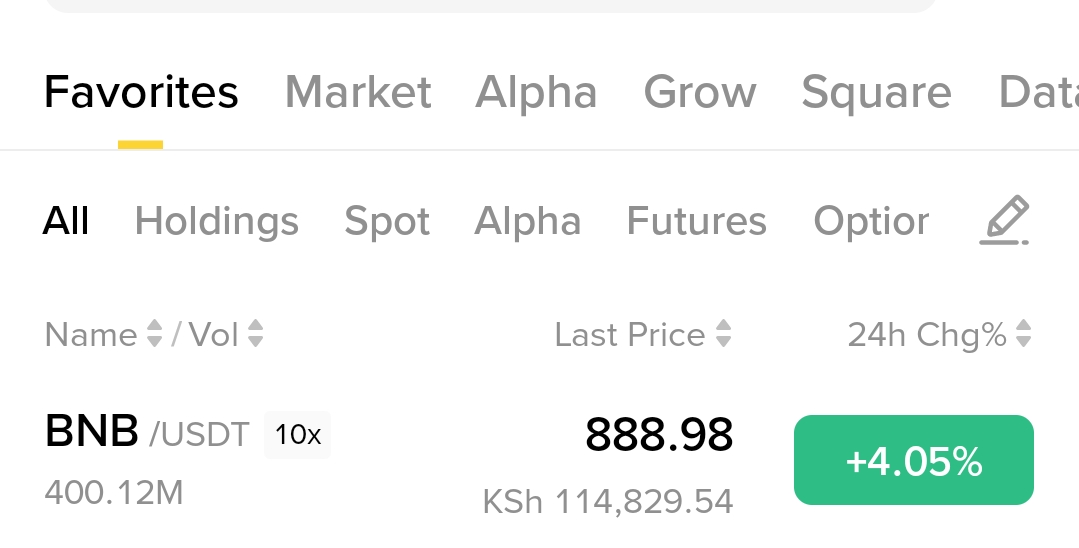This screenshot has height=548, width=1079.
Task: Filter favorites by Holdings
Action: pyautogui.click(x=216, y=221)
